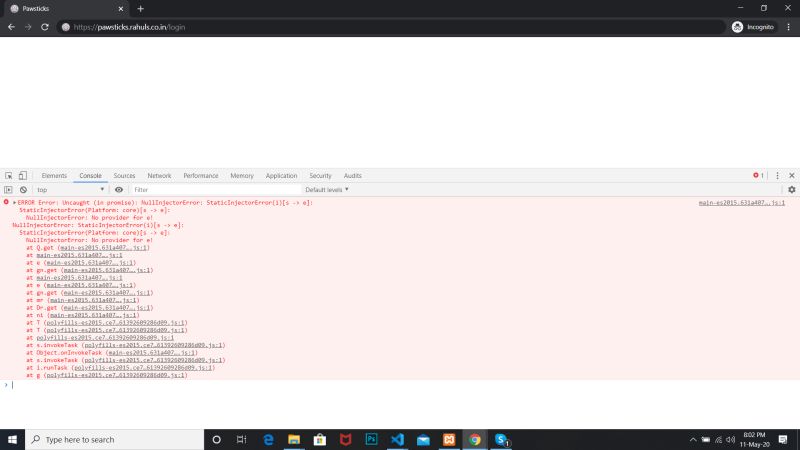Switch to the Elements tab
Screen dimensions: 800x450
[x=54, y=176]
